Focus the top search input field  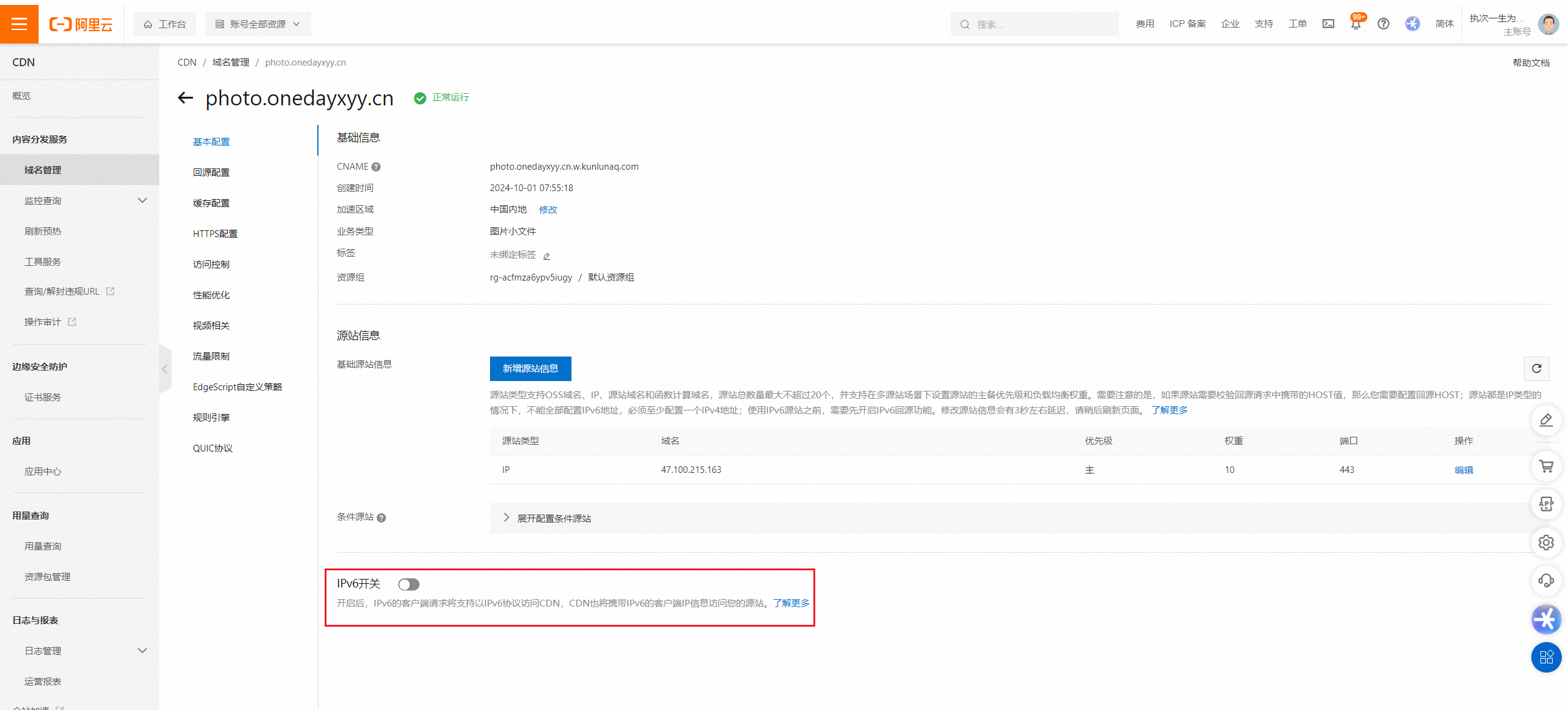(1035, 24)
